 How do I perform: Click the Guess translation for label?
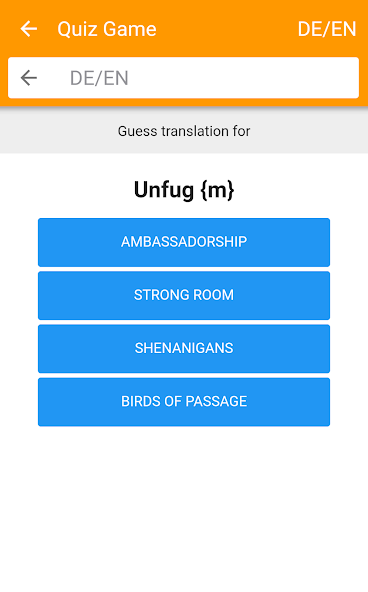[184, 131]
